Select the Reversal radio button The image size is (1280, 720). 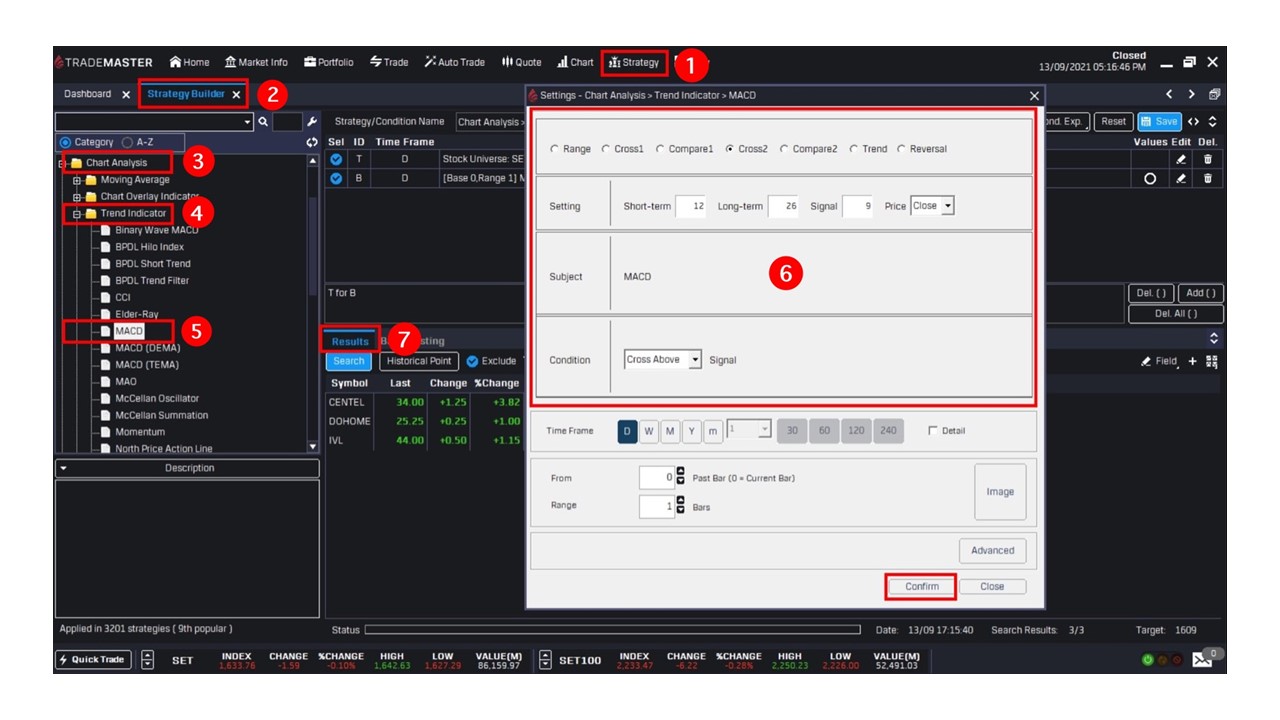(x=901, y=149)
